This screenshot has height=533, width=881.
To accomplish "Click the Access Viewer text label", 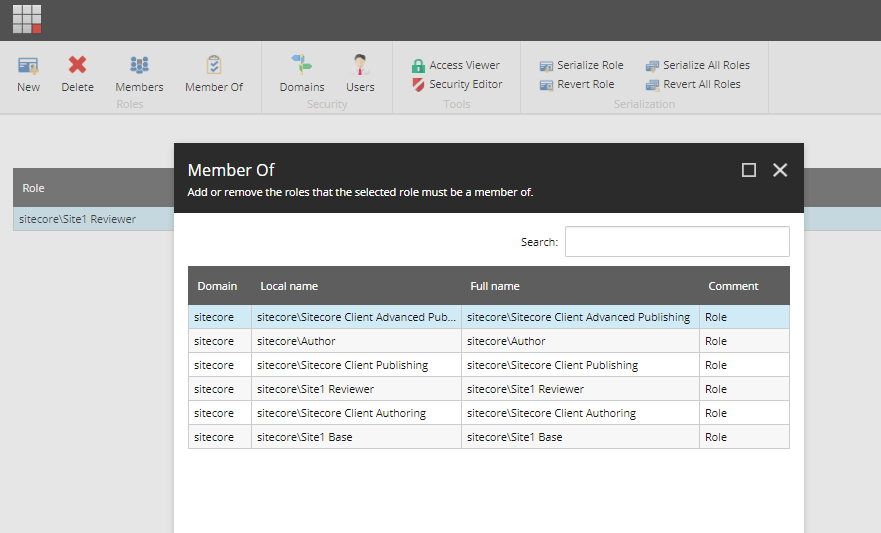I will point(465,65).
